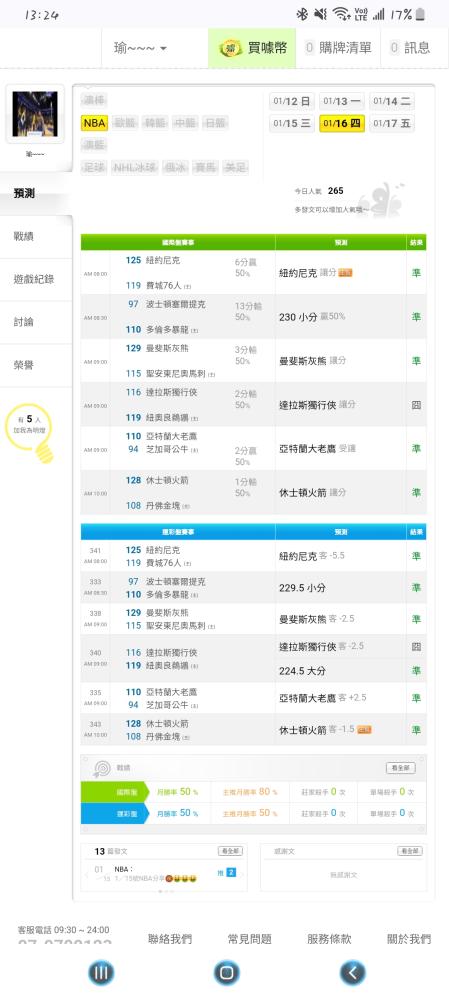Select date 01/17 五
The width and height of the screenshot is (449, 1000).
click(x=392, y=123)
